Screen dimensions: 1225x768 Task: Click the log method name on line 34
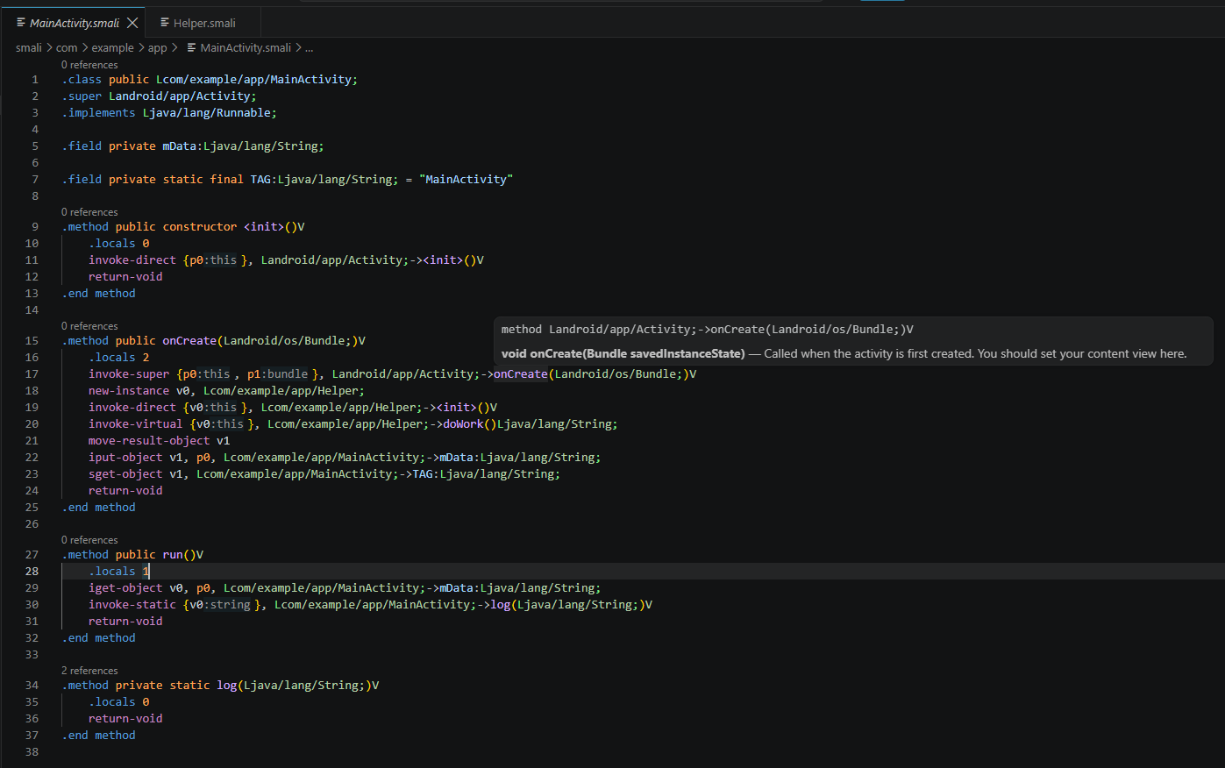[x=227, y=686]
